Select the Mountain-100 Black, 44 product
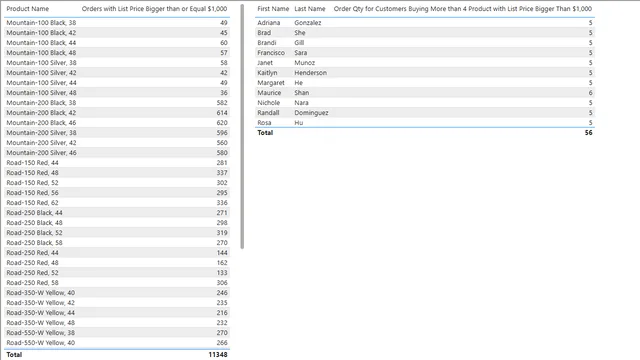 (41, 42)
